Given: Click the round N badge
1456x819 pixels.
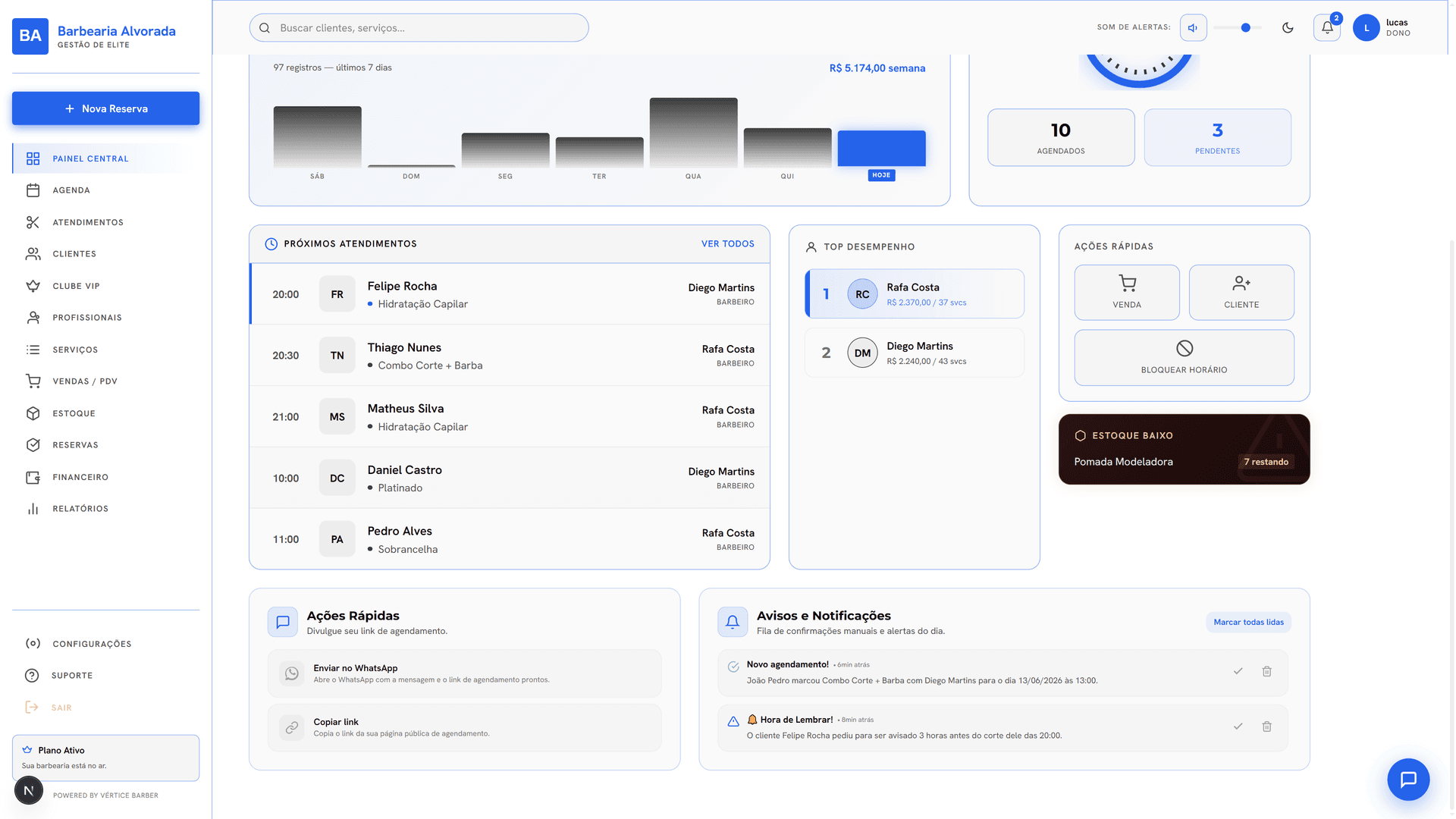Looking at the screenshot, I should (29, 790).
